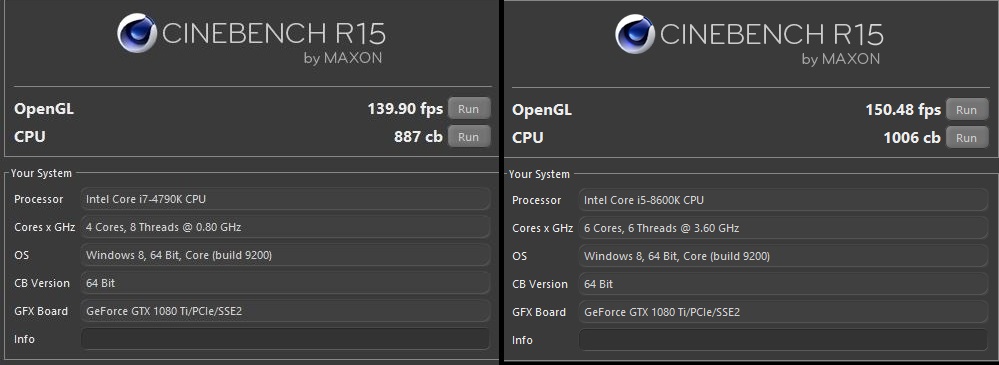Click the empty Info field in left window
Screen dimensions: 999x365
285,339
